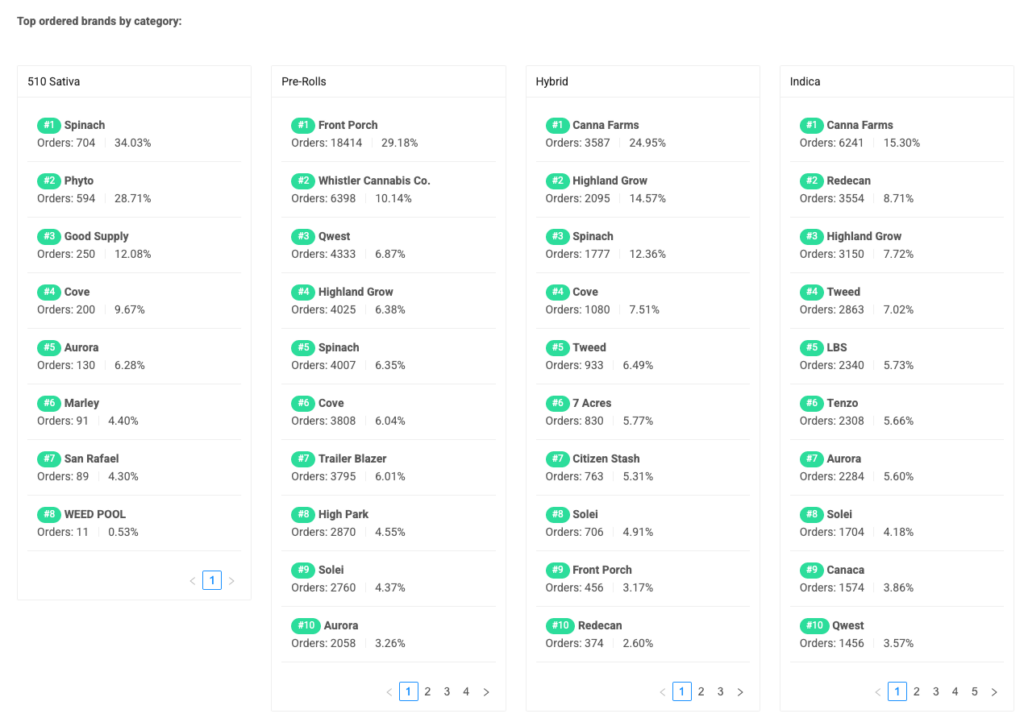Click the 34.03% share value
The image size is (1024, 718).
click(133, 142)
